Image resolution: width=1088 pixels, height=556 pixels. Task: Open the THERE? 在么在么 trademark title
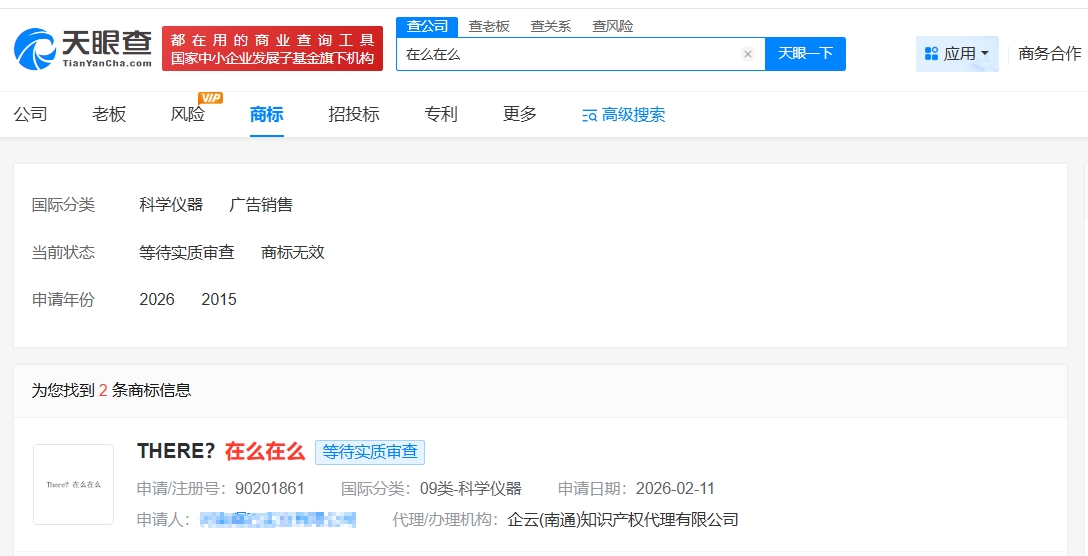pos(221,451)
